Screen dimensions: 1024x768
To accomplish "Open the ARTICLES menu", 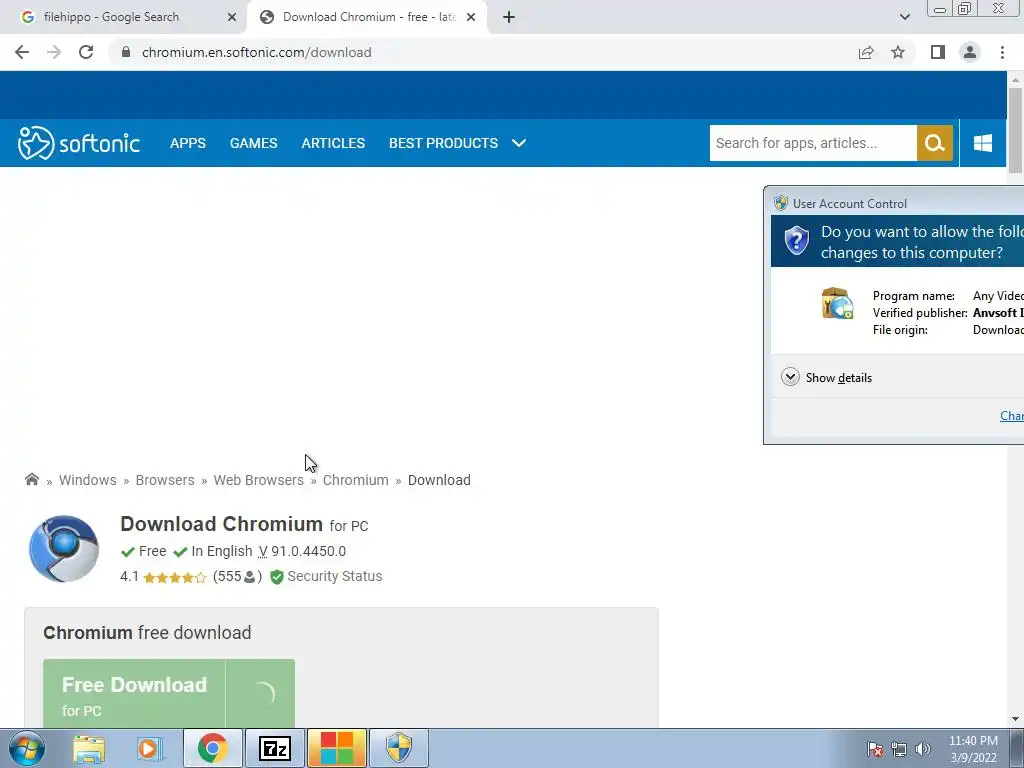I will pos(333,143).
